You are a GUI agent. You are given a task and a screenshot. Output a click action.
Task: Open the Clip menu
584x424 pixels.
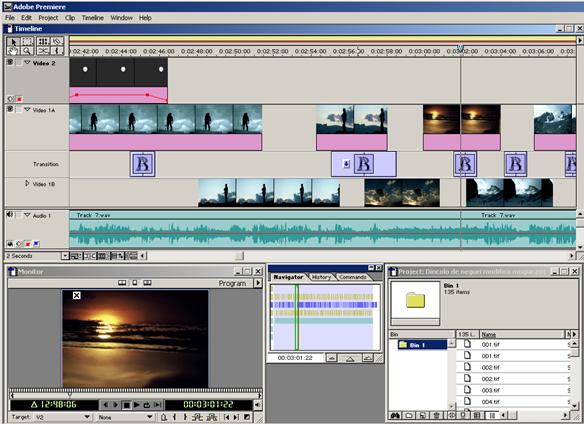tap(70, 18)
